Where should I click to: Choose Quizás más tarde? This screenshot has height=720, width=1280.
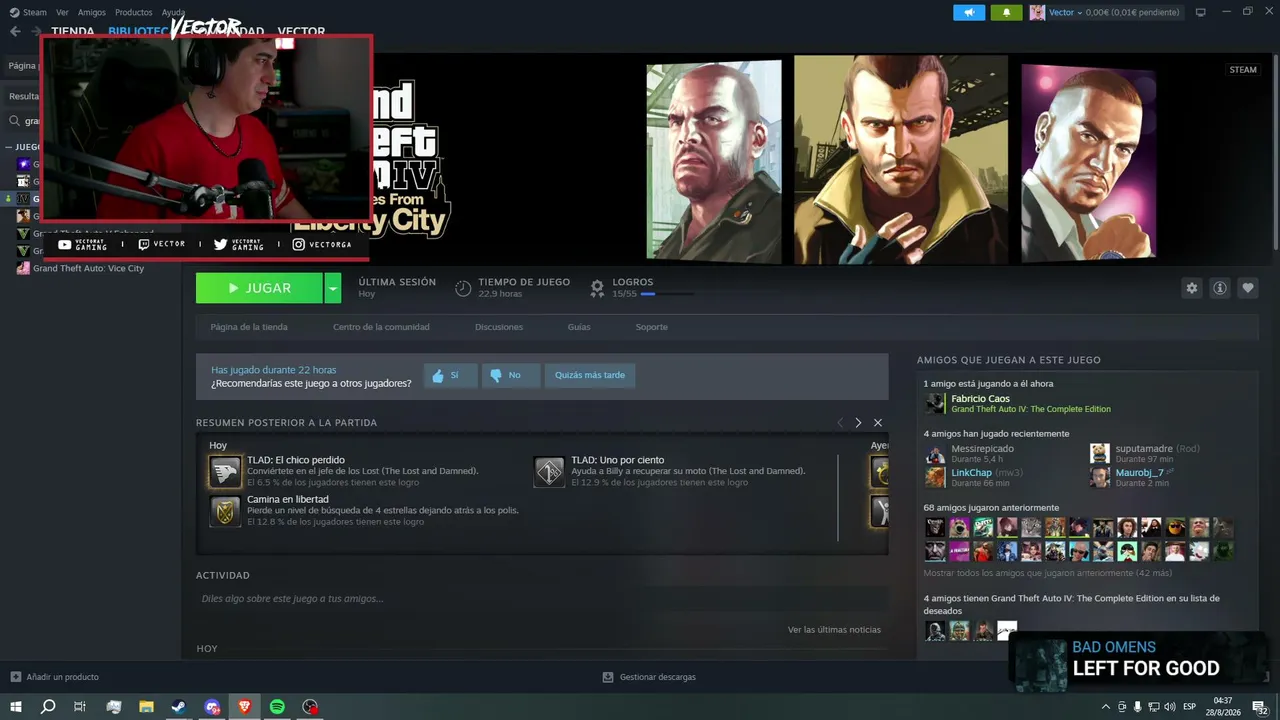pyautogui.click(x=590, y=375)
